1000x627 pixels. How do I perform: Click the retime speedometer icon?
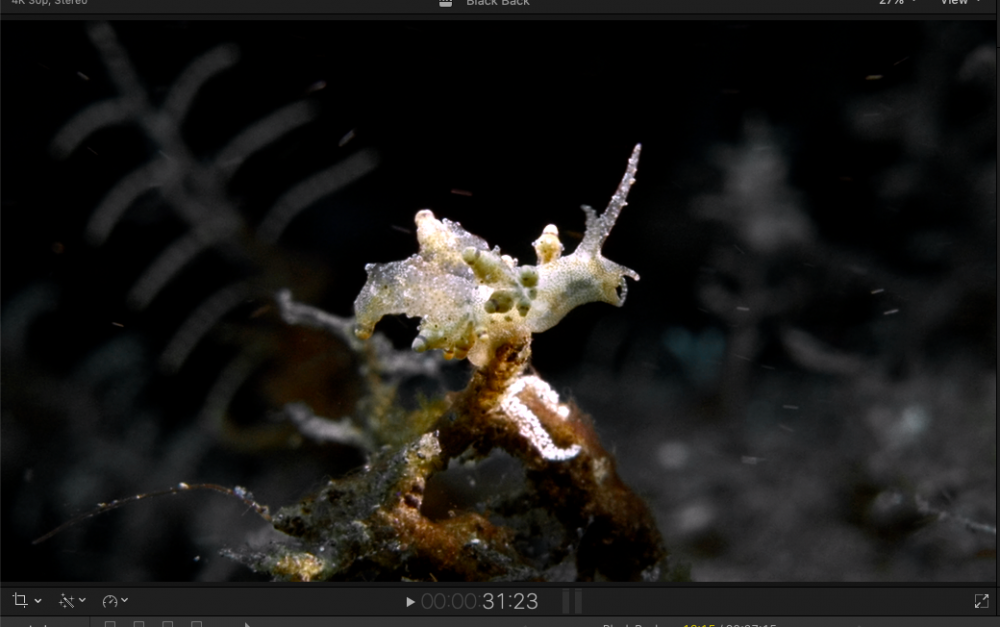click(x=110, y=601)
